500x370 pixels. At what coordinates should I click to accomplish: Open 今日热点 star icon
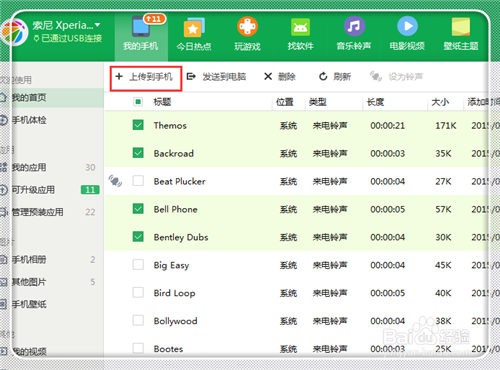click(194, 27)
